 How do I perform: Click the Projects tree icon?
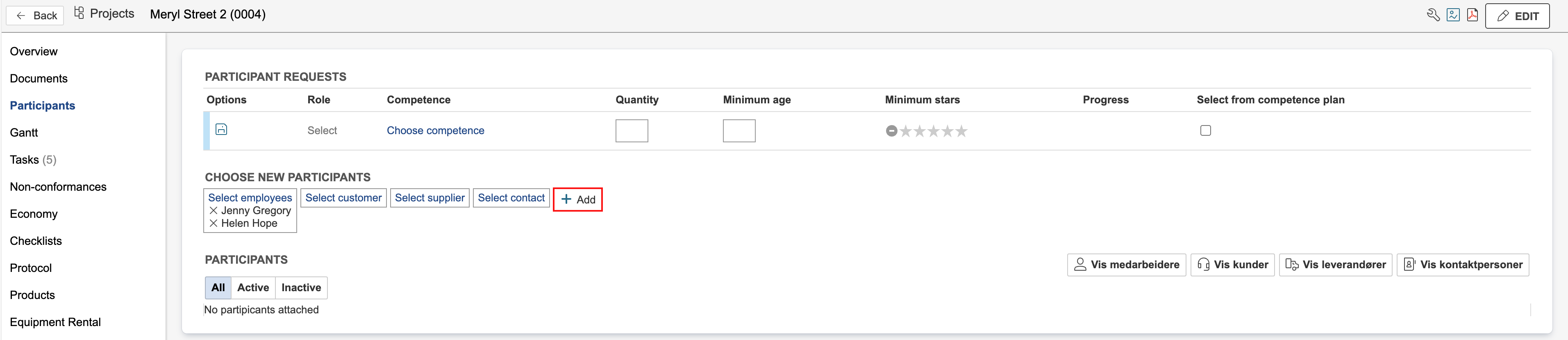(79, 14)
